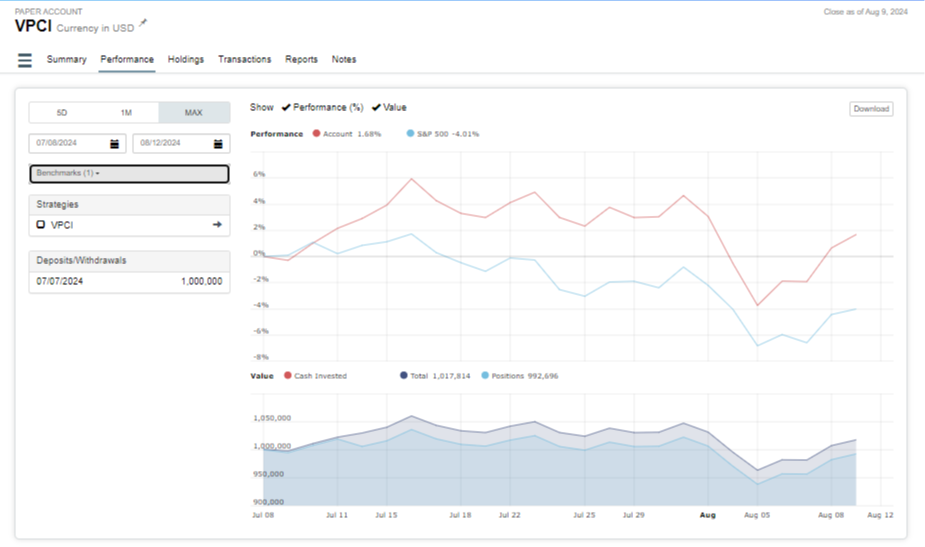This screenshot has width=925, height=547.
Task: Open the start date calendar icon
Action: [x=115, y=143]
